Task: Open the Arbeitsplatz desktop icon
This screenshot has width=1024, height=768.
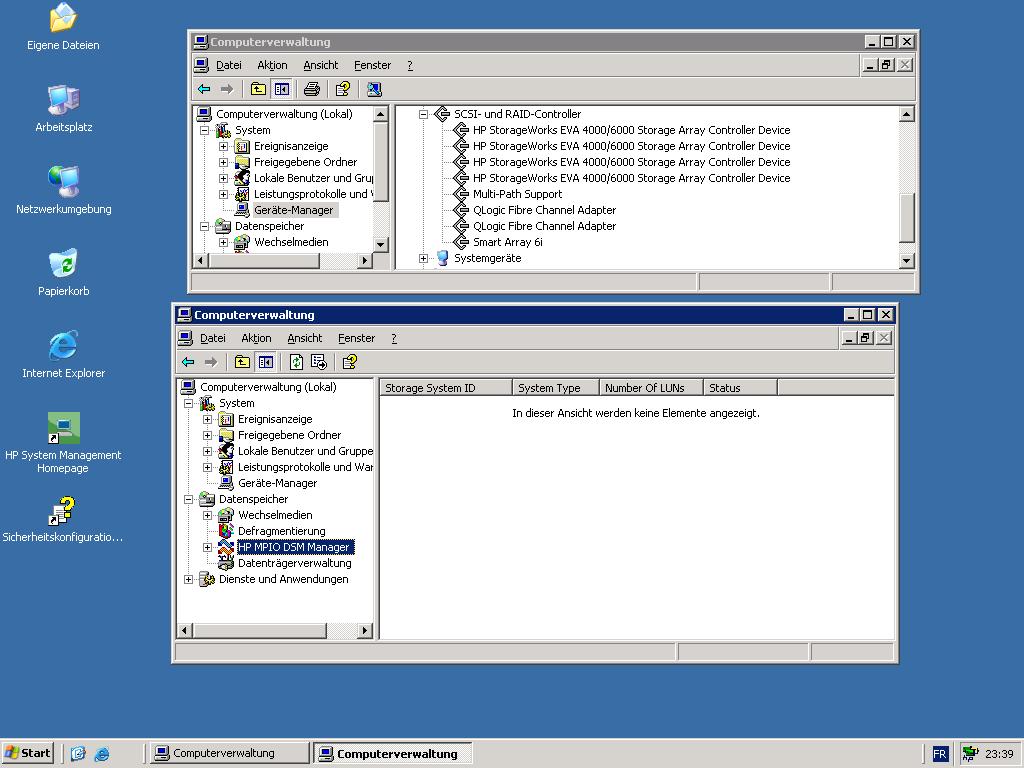Action: click(63, 109)
